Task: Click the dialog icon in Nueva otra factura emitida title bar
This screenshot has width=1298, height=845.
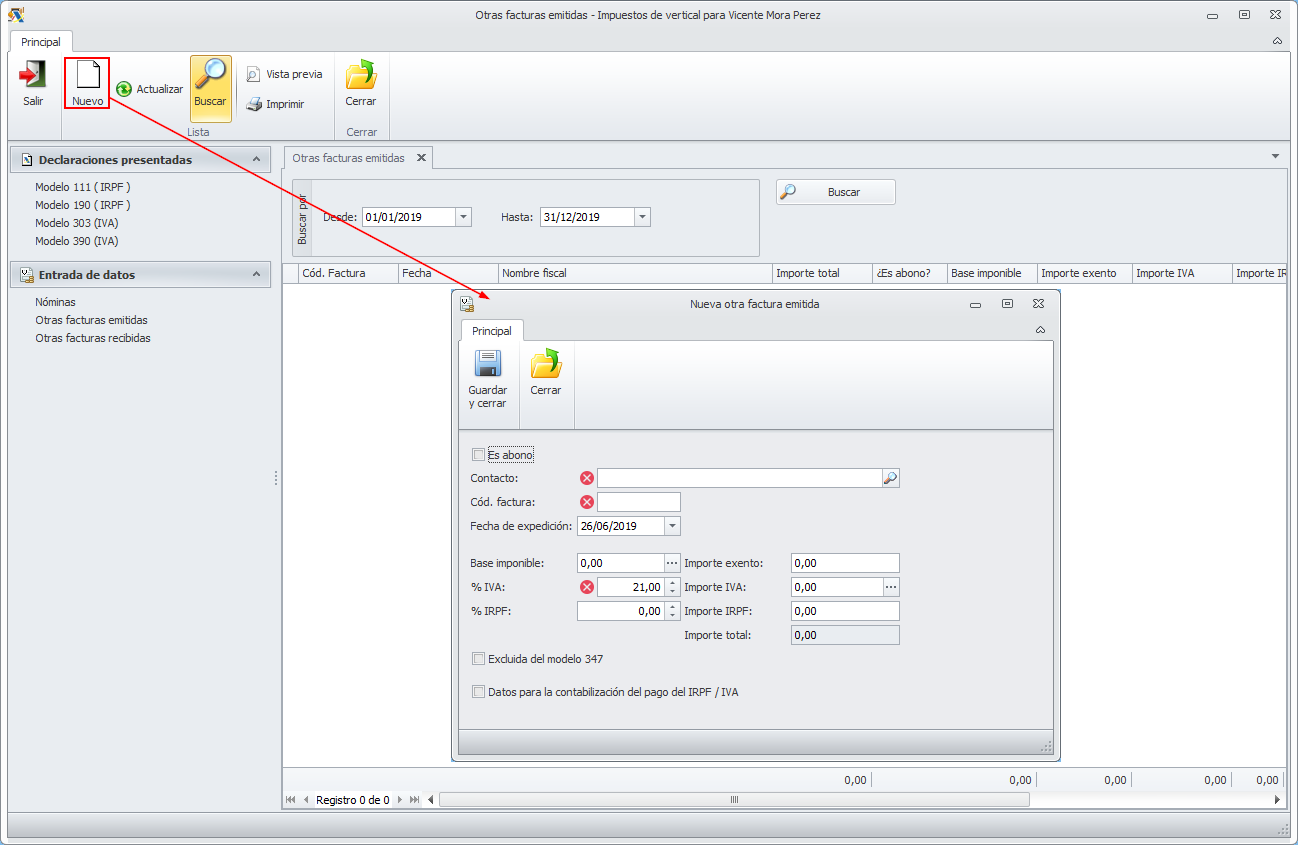Action: tap(467, 304)
